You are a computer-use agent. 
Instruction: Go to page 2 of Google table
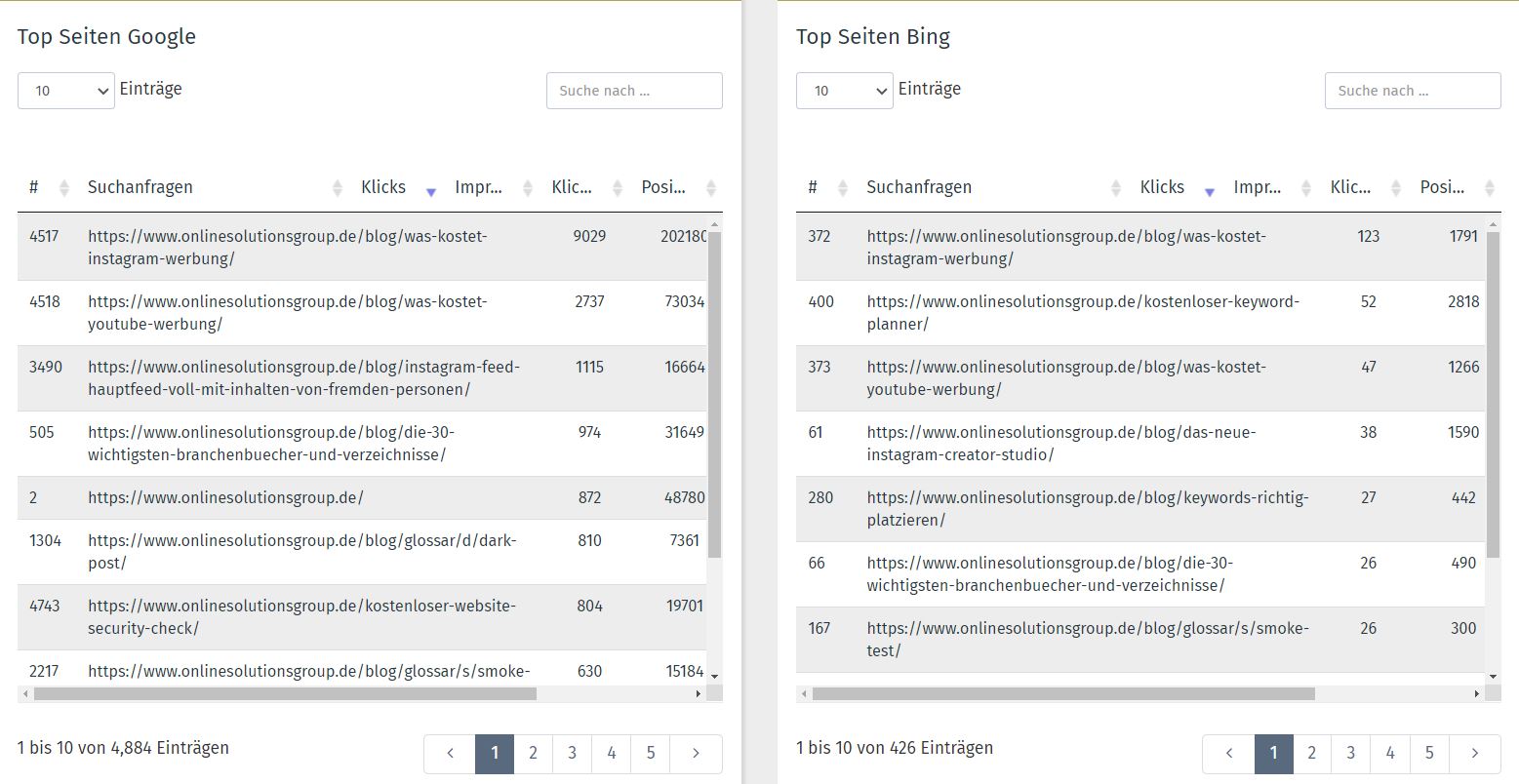click(x=533, y=753)
